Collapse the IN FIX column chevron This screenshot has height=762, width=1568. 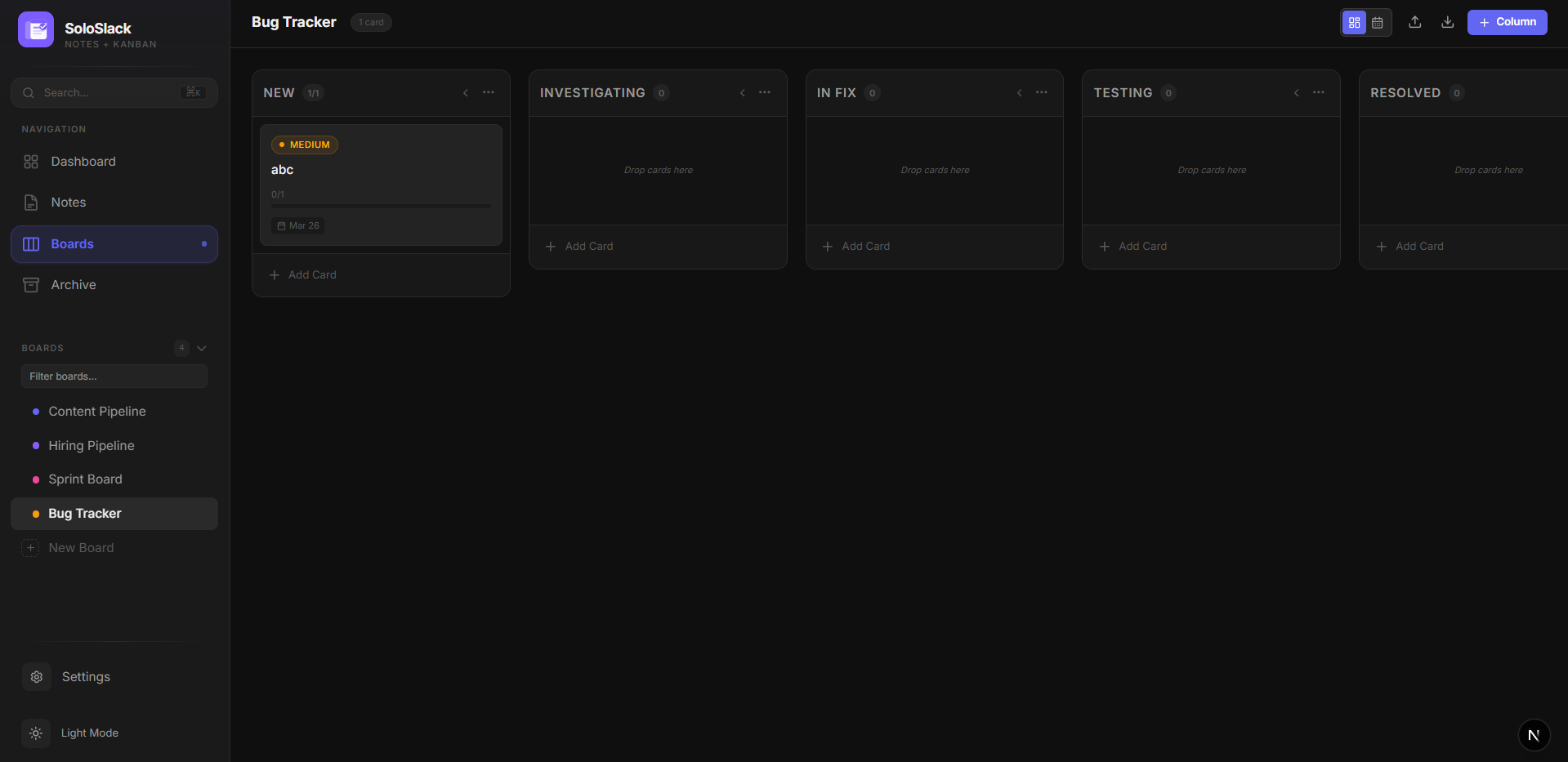(1020, 93)
